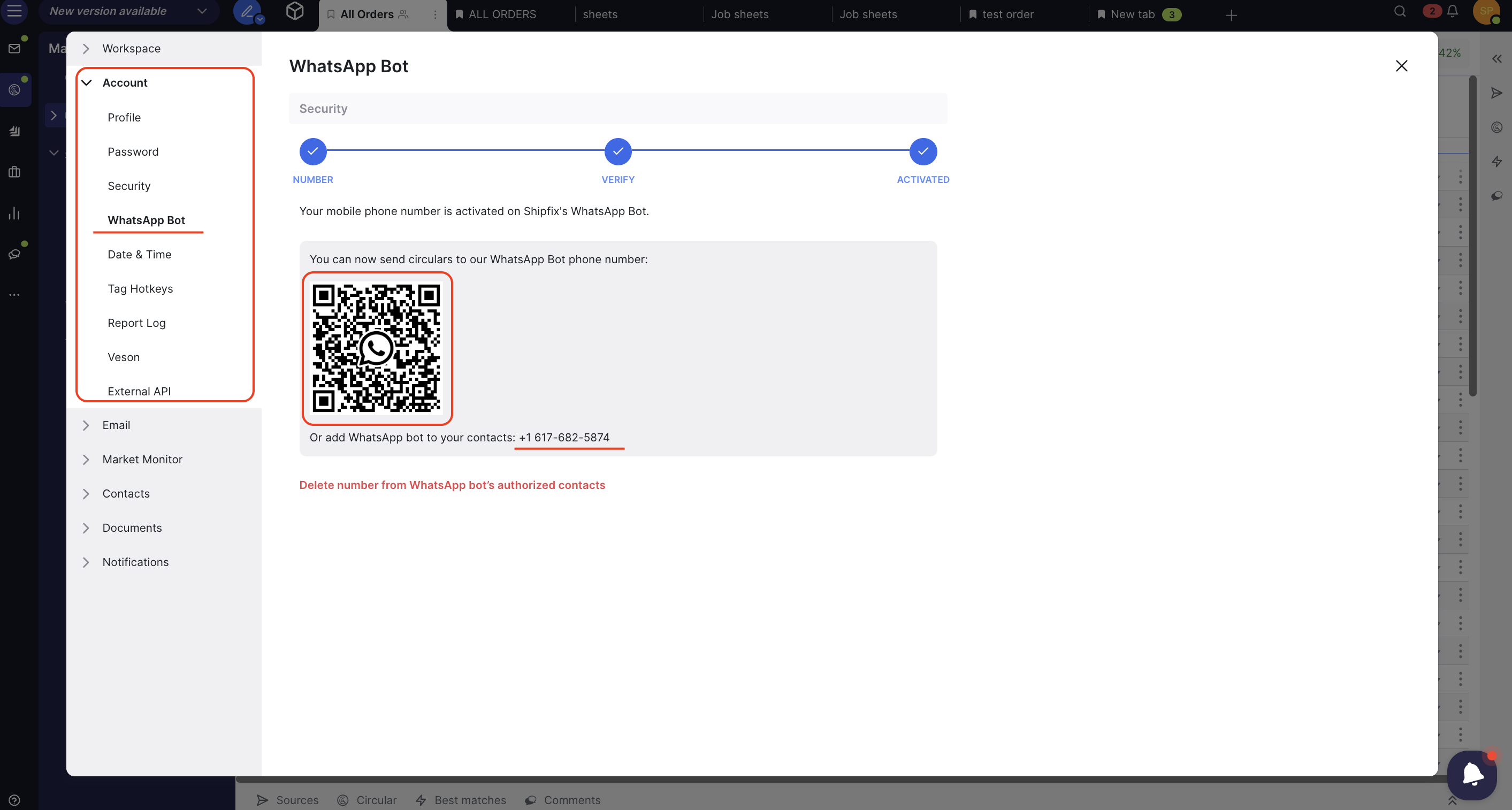
Task: Click the three-dot more icon in left sidebar
Action: (14, 294)
